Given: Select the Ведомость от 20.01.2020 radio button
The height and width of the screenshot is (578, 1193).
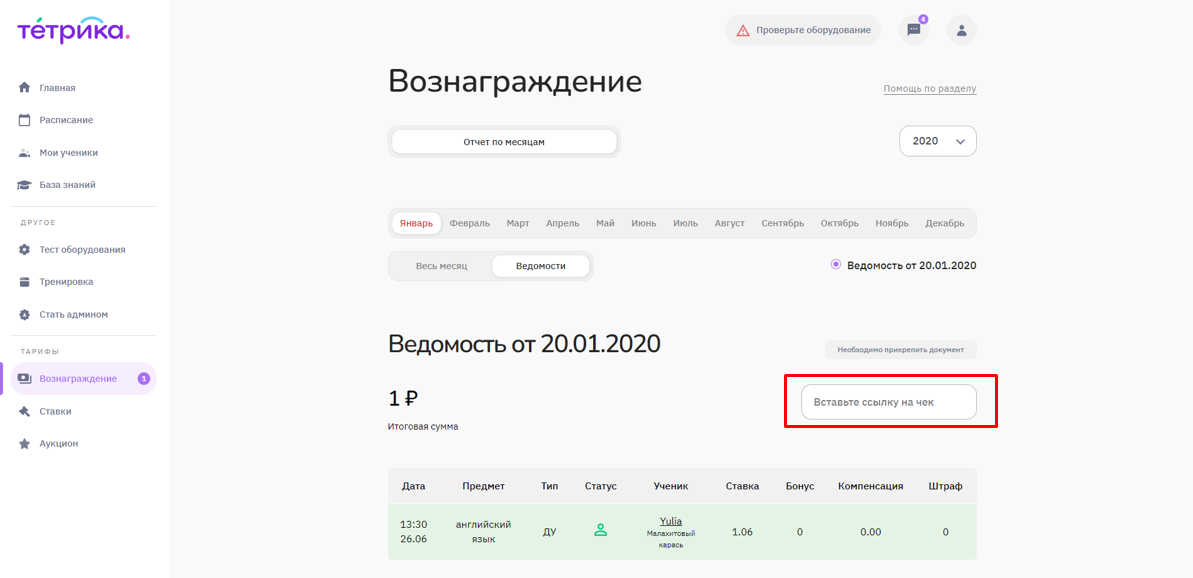Looking at the screenshot, I should pyautogui.click(x=836, y=265).
